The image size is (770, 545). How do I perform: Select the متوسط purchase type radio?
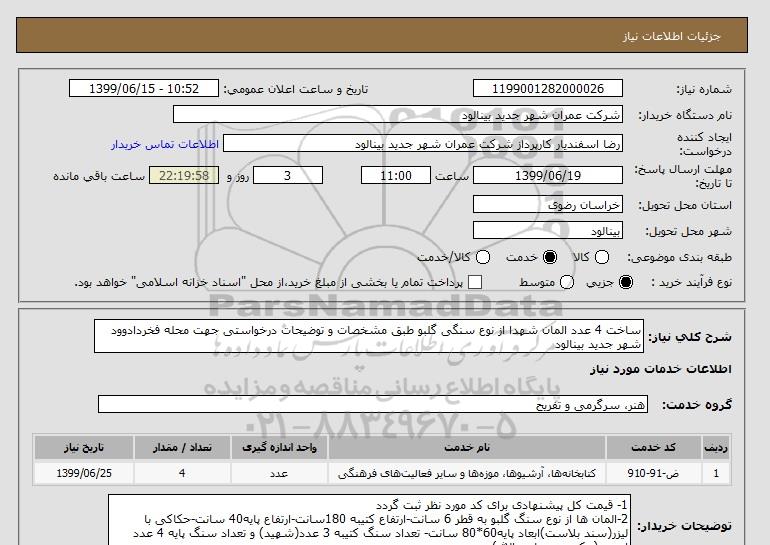tap(567, 282)
